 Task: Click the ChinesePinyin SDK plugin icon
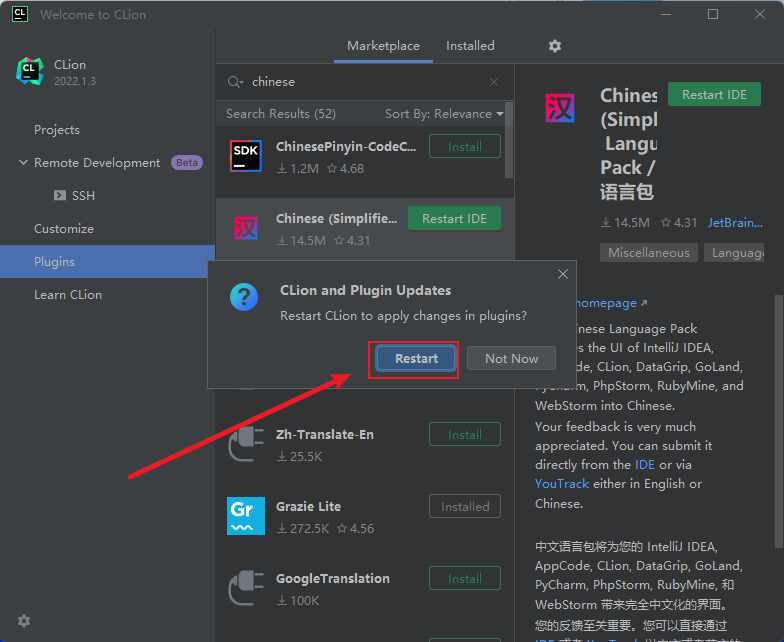click(246, 156)
